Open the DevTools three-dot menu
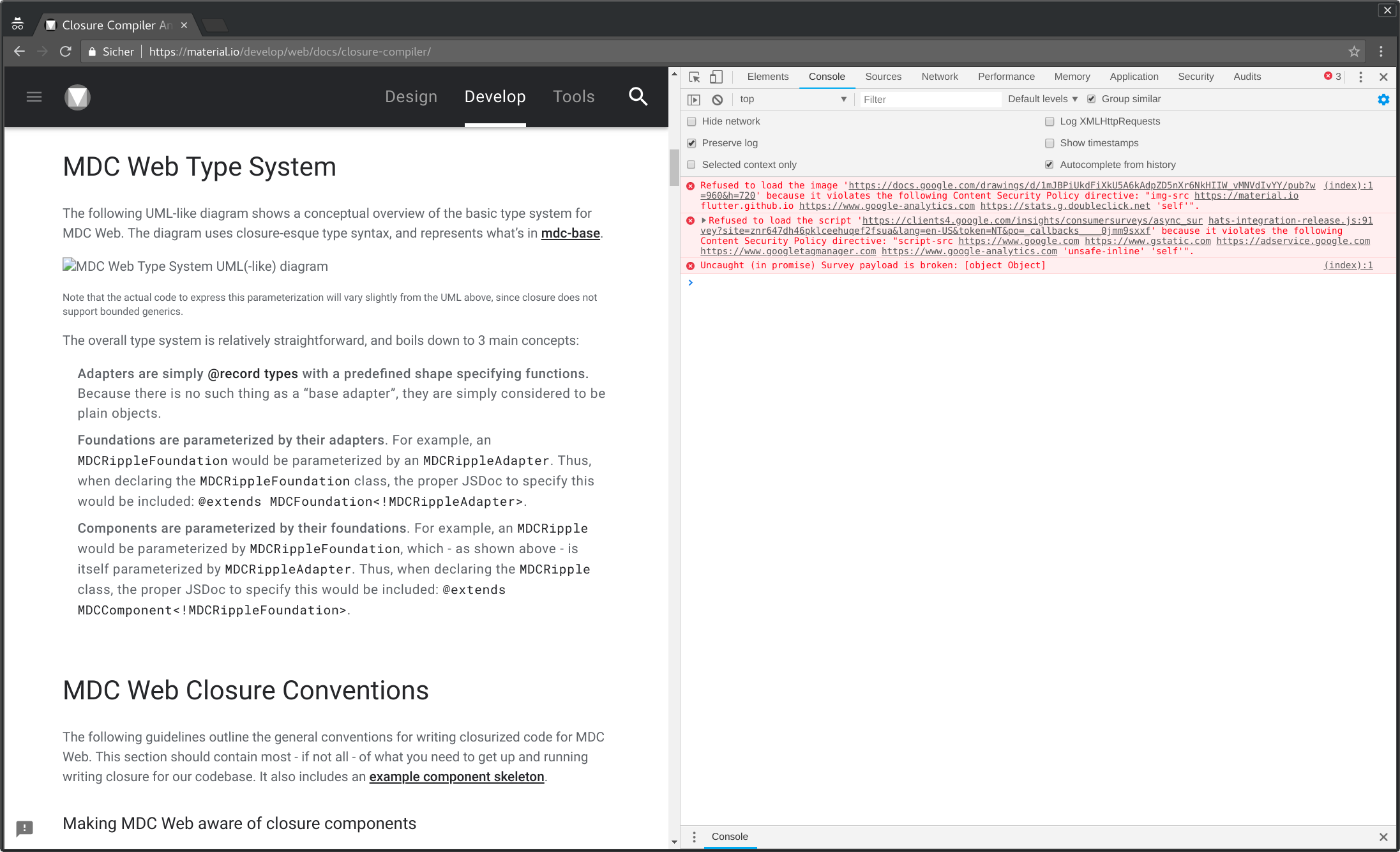Viewport: 1400px width, 852px height. tap(1360, 77)
